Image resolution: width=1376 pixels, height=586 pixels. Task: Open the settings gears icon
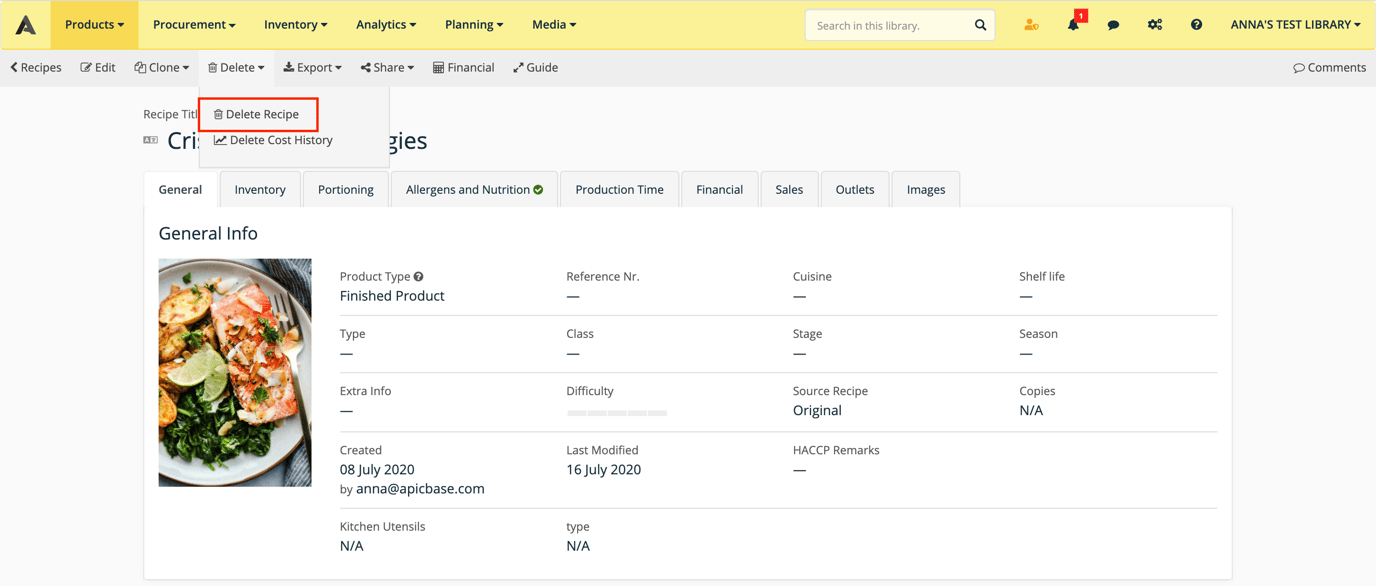pyautogui.click(x=1154, y=25)
